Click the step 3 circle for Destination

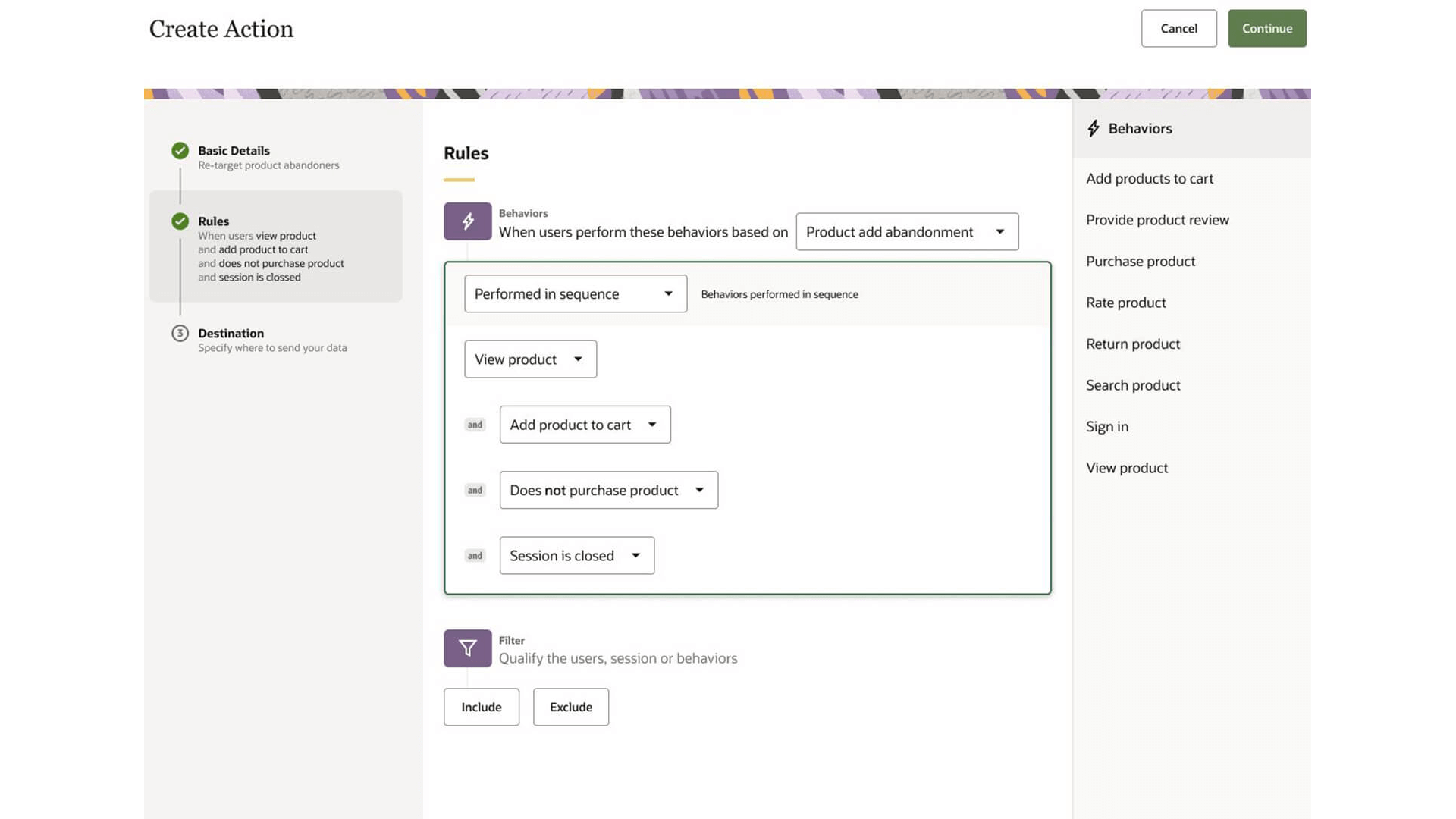click(180, 333)
